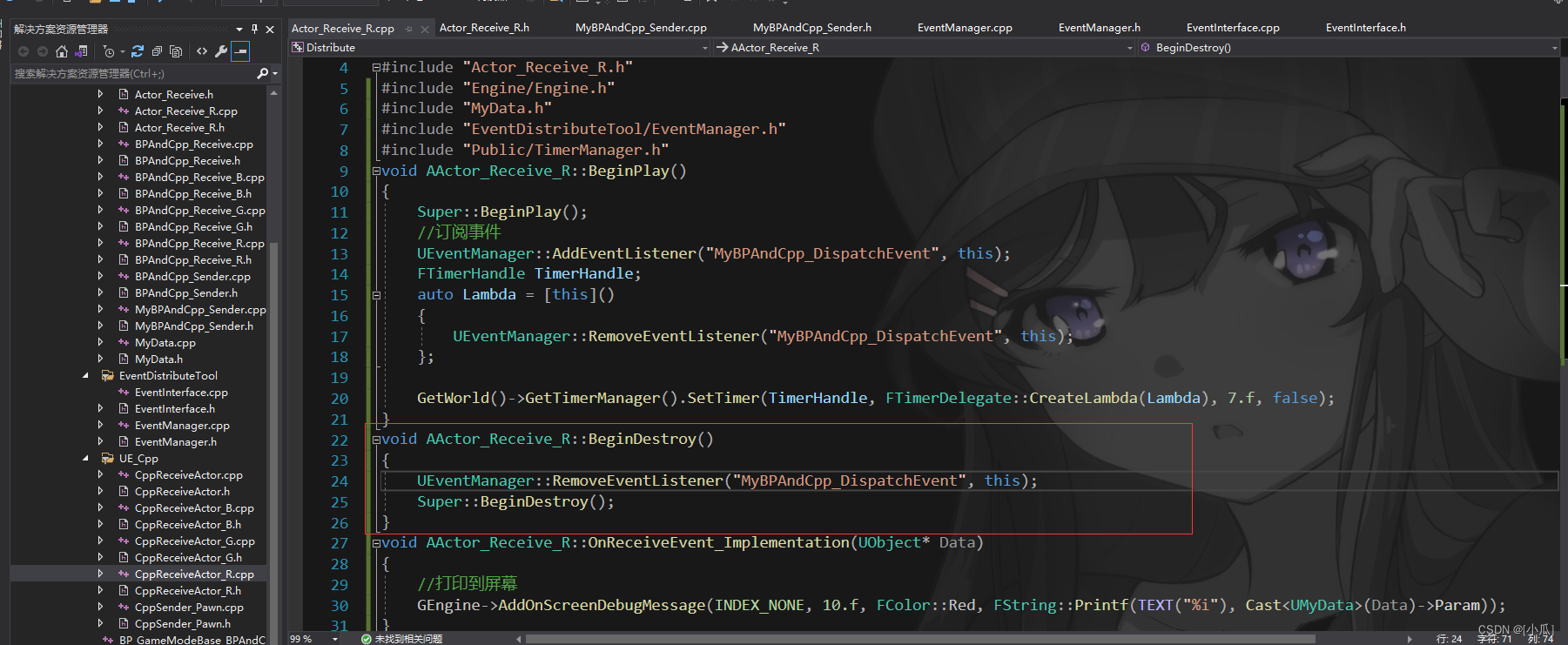
Task: Open the BeginDestroy() member dropdown
Action: (1555, 48)
